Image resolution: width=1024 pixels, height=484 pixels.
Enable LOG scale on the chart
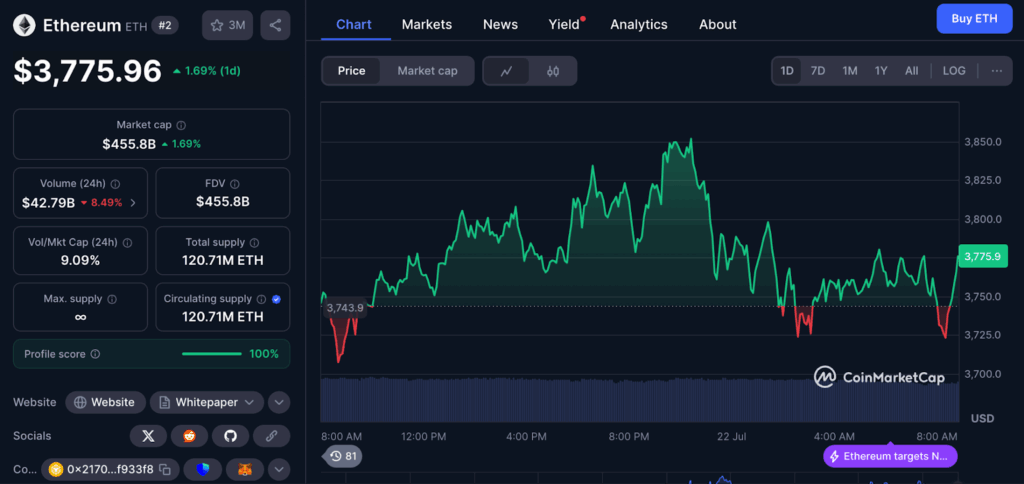[954, 71]
